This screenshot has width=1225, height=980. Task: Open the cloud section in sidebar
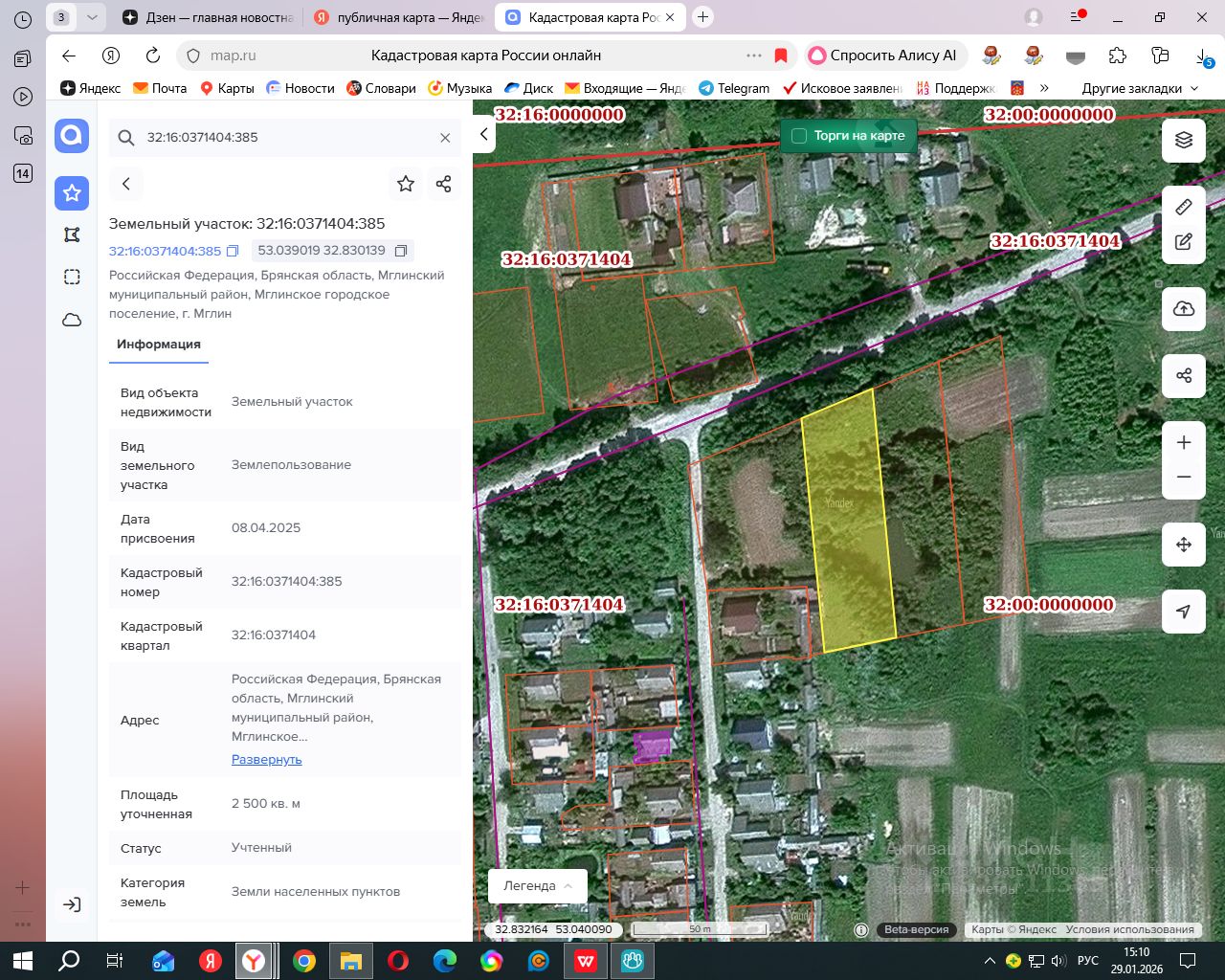(72, 320)
